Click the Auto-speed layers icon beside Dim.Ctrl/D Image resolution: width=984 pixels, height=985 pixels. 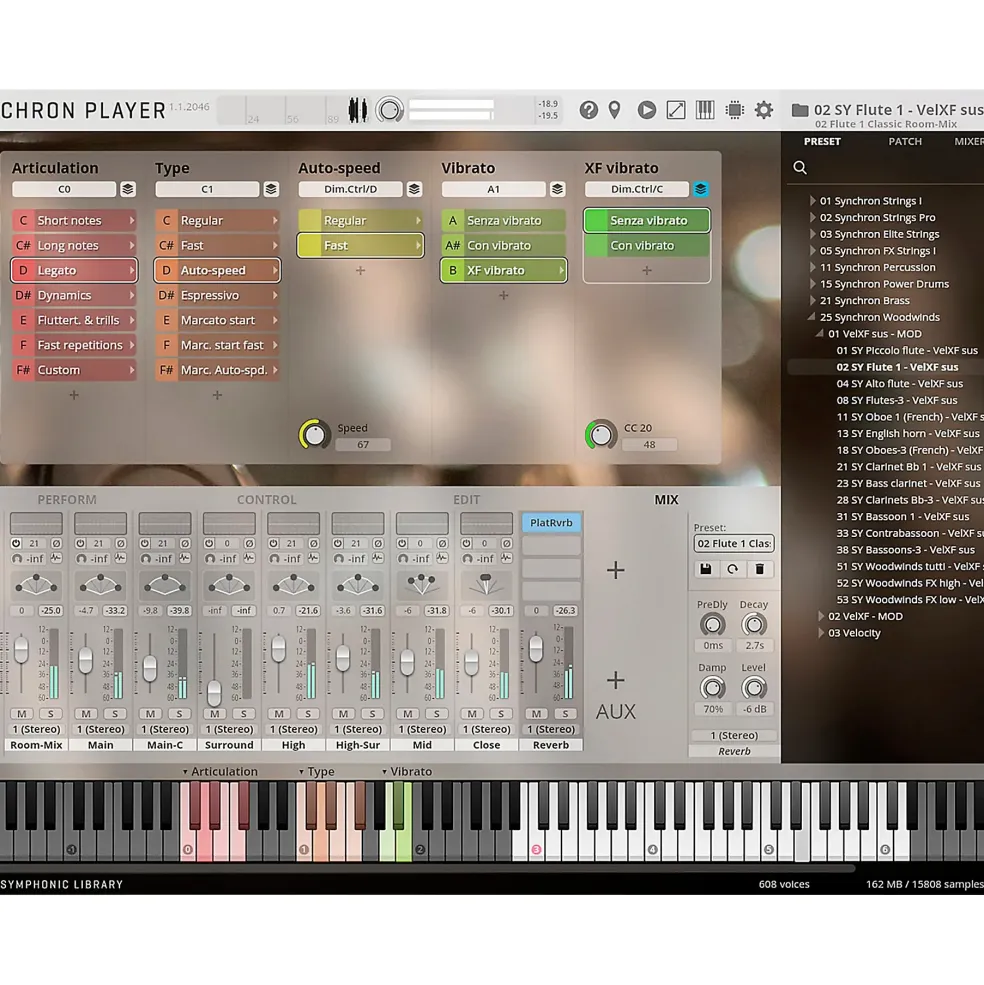click(x=414, y=189)
